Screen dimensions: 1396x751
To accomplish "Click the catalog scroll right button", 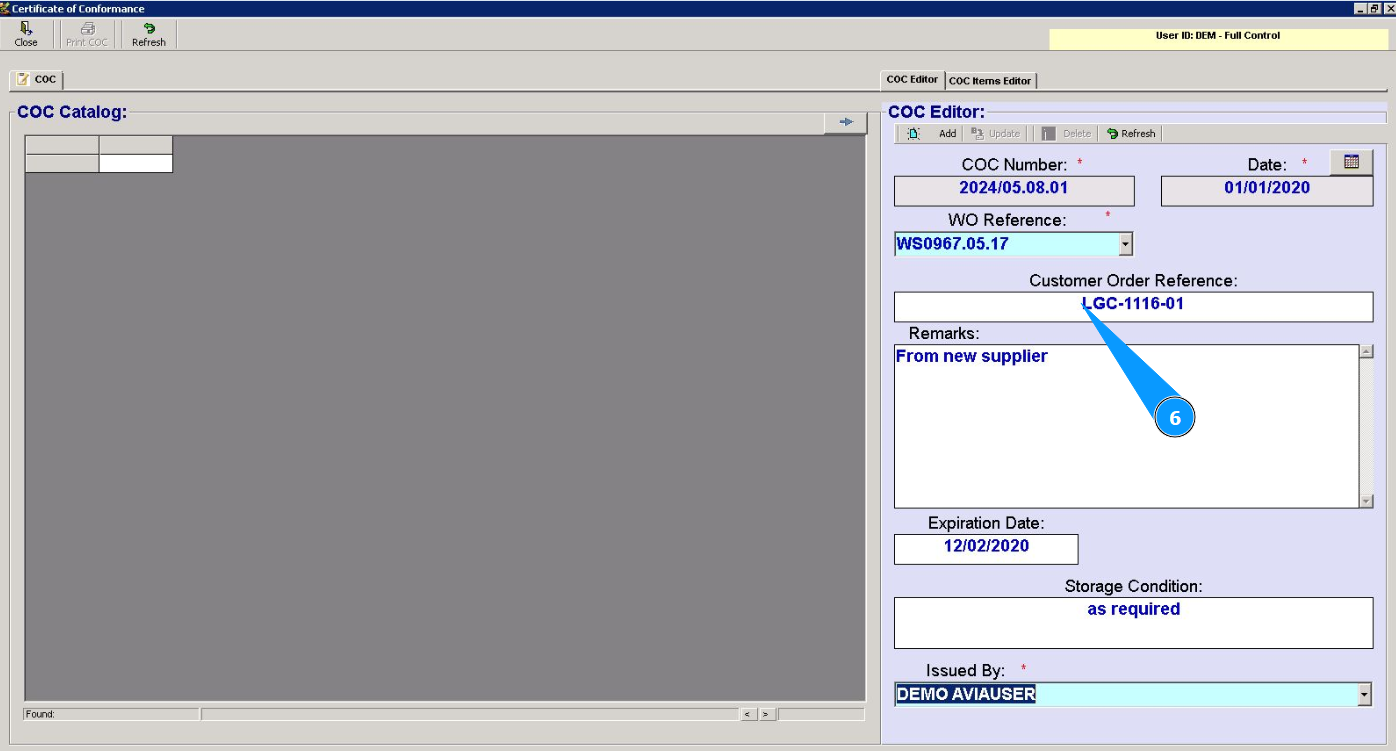I will [766, 714].
